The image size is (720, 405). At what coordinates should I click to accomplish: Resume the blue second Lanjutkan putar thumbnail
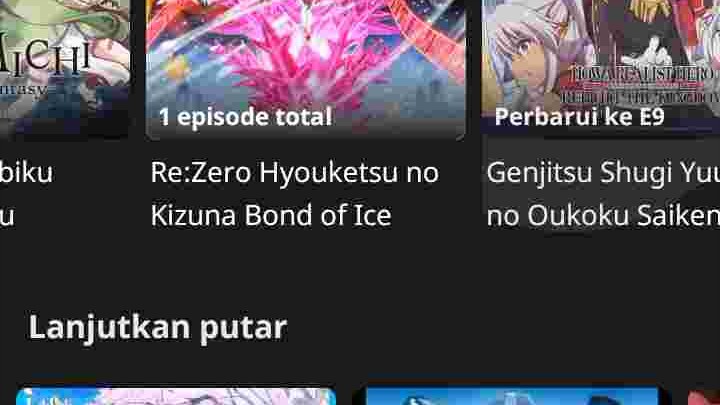click(512, 396)
